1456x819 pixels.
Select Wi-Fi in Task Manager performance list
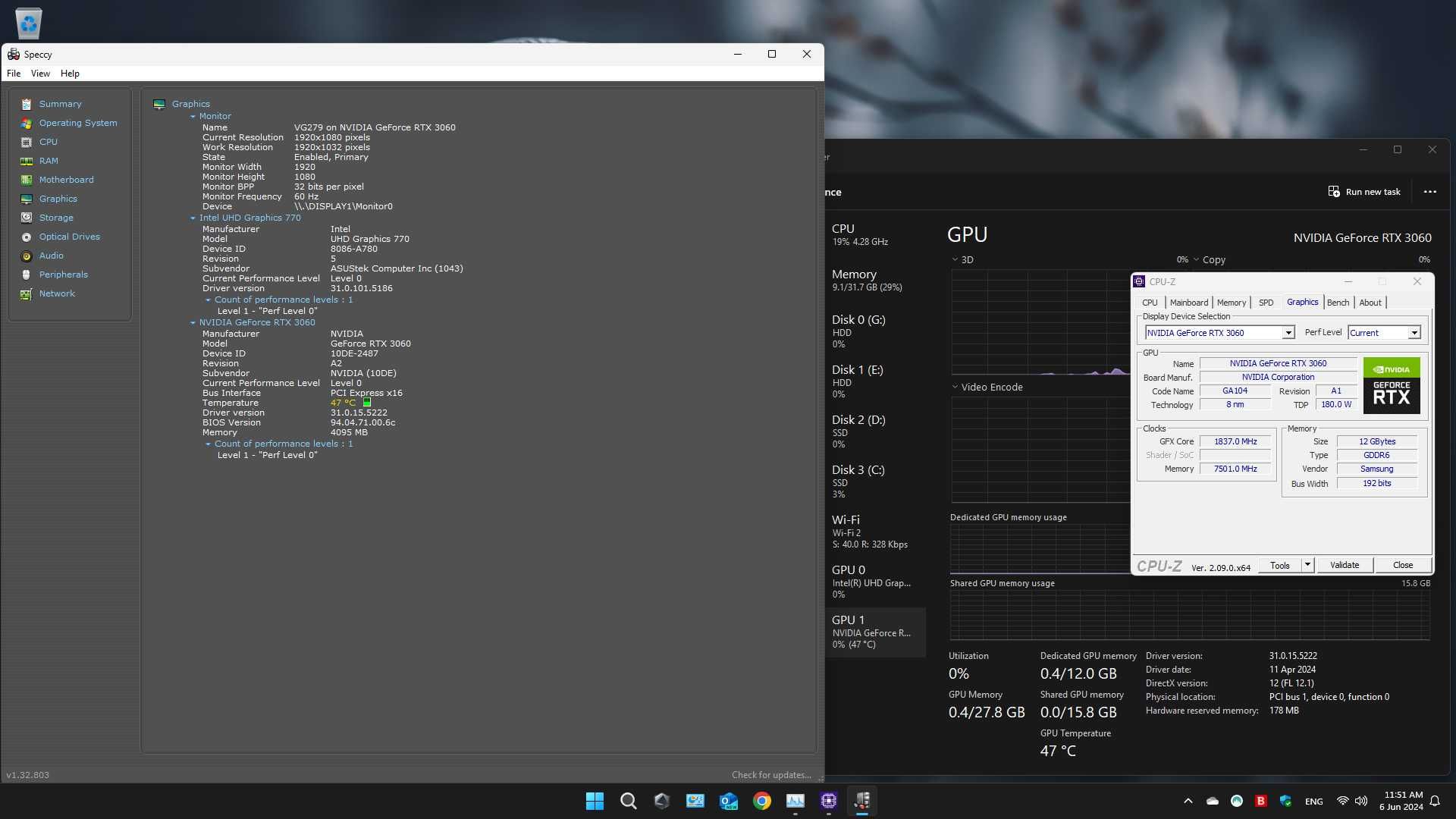[876, 532]
